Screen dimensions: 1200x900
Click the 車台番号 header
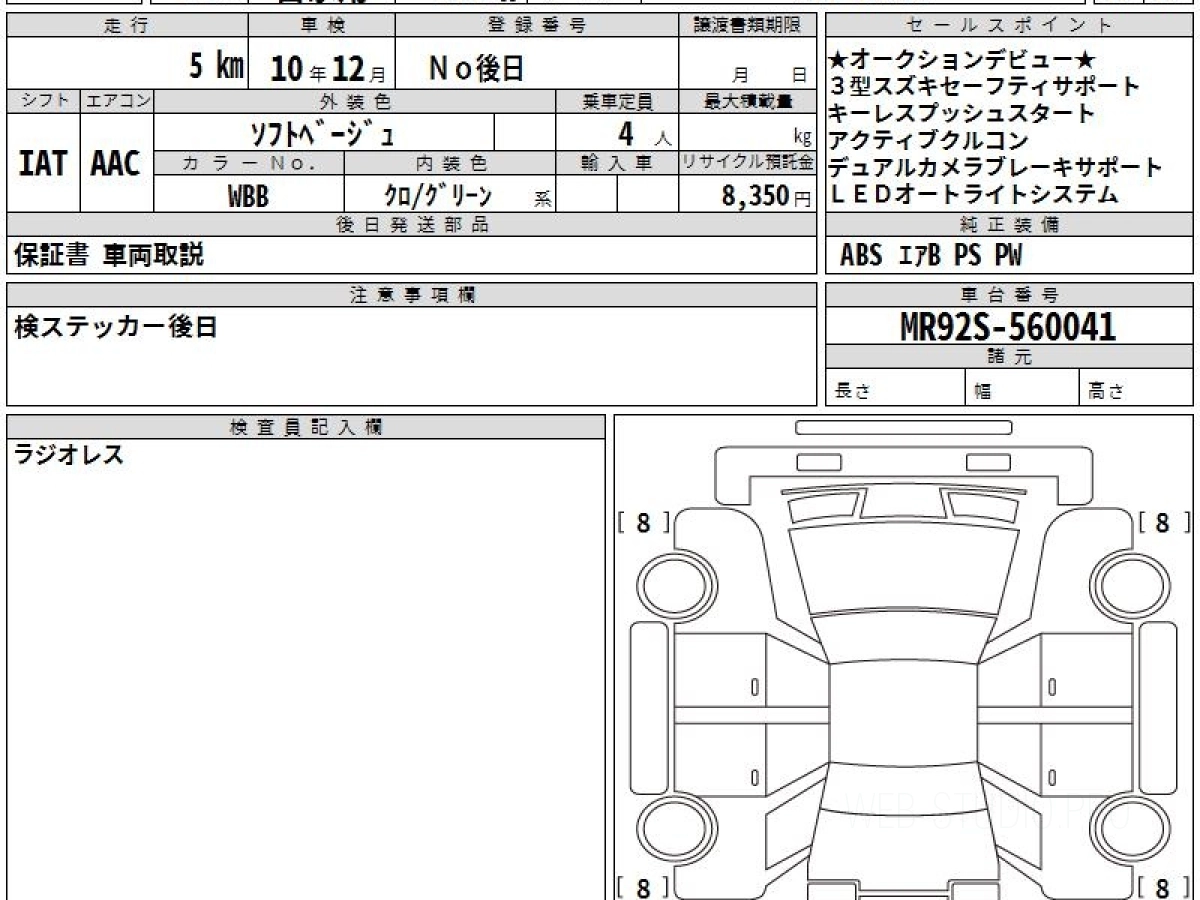pos(1009,295)
